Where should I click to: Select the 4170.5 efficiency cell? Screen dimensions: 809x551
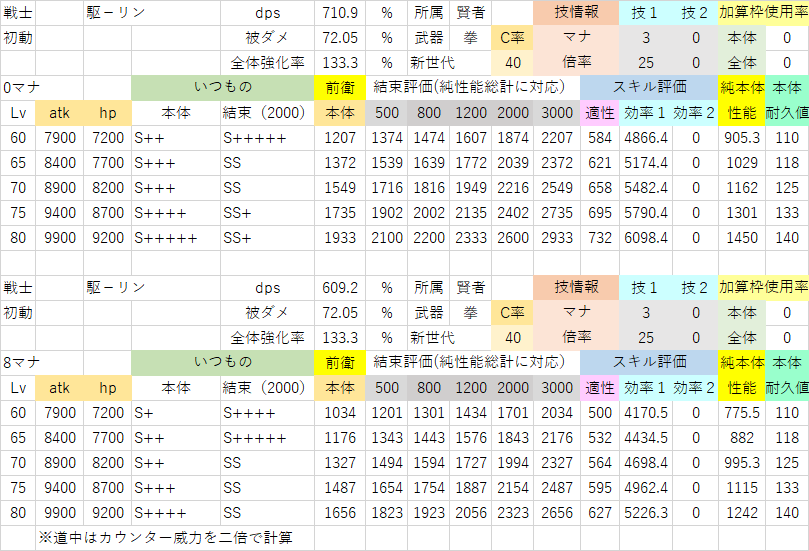(x=645, y=413)
